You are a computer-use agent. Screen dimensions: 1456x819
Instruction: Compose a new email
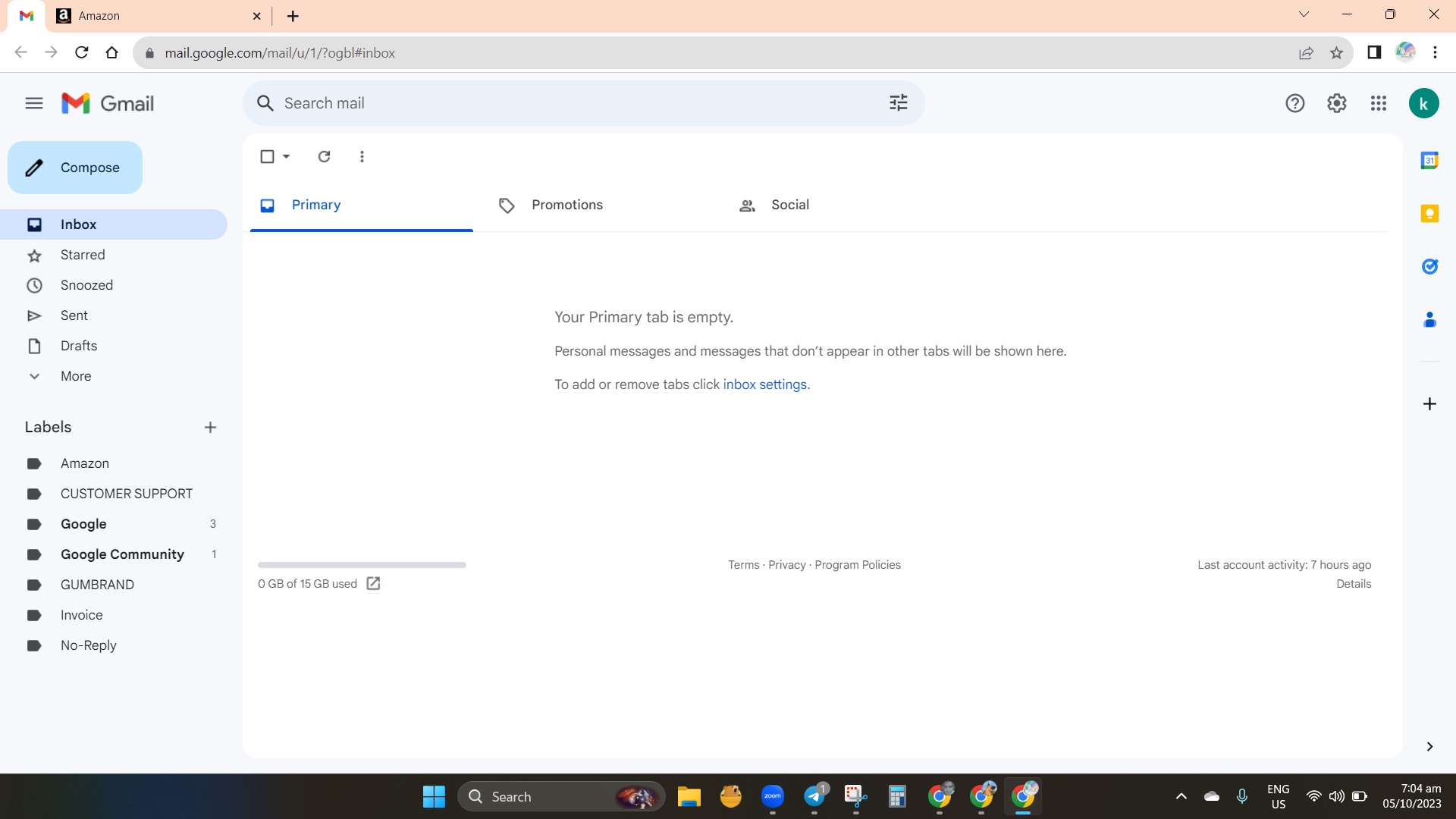(x=75, y=168)
